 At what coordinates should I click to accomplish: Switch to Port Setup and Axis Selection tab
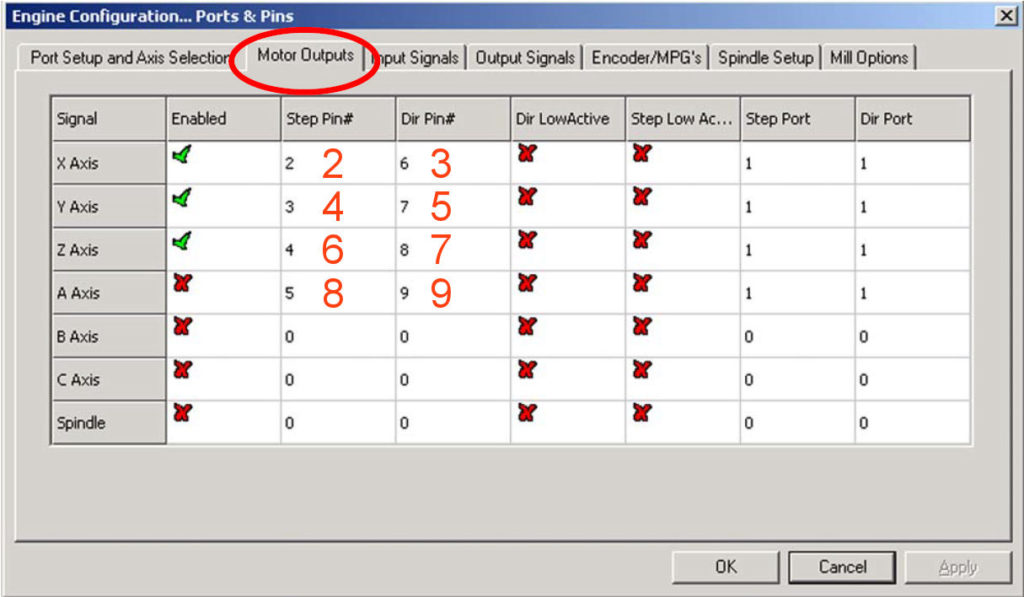tap(128, 57)
